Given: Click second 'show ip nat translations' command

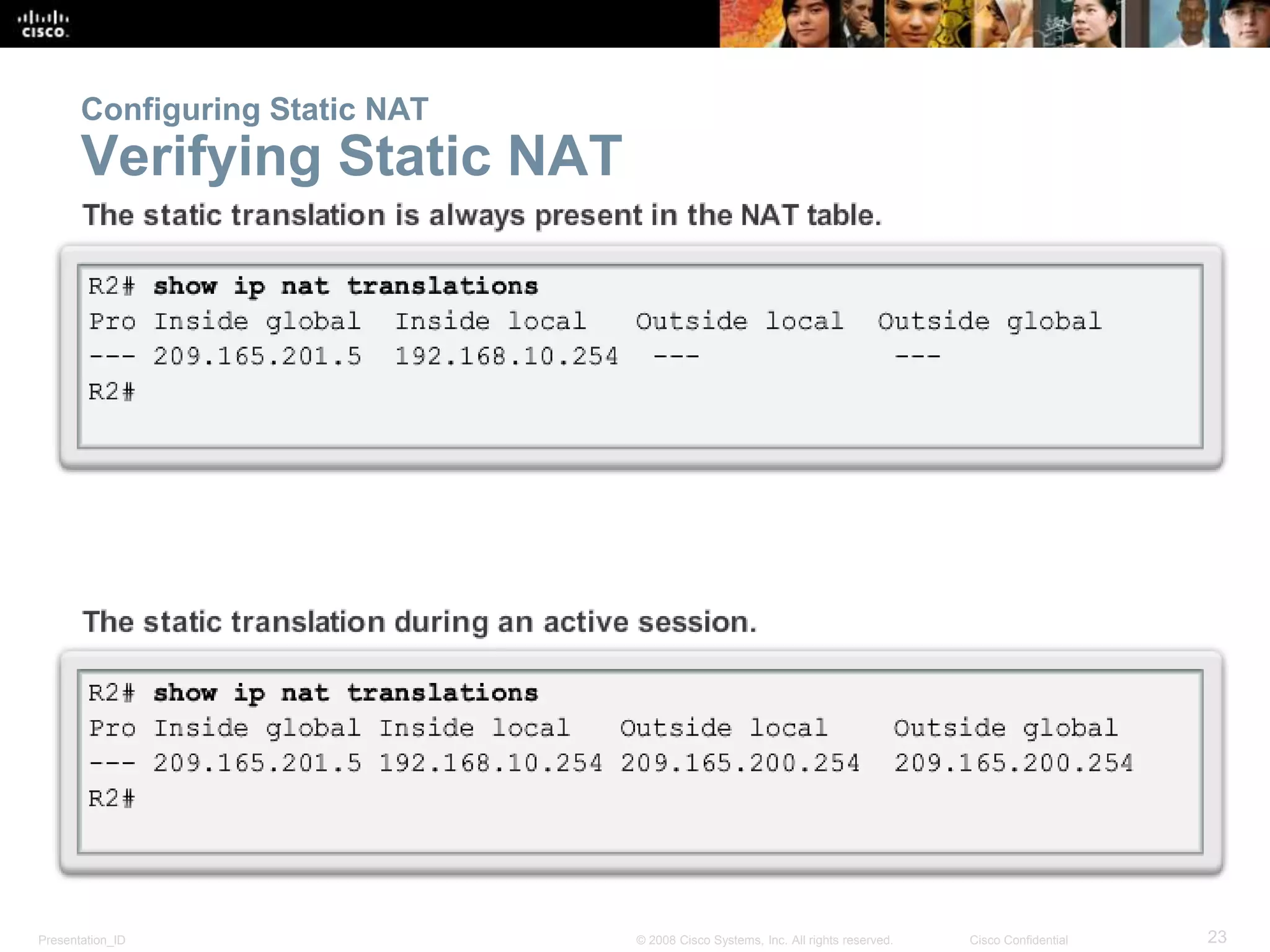Looking at the screenshot, I should [x=345, y=693].
